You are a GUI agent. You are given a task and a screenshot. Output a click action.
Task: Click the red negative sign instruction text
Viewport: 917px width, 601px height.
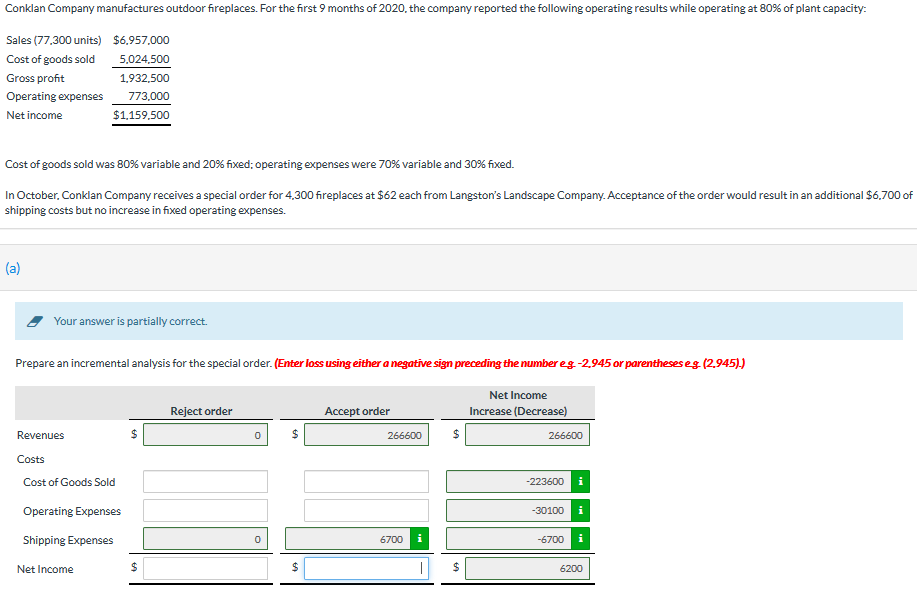509,363
